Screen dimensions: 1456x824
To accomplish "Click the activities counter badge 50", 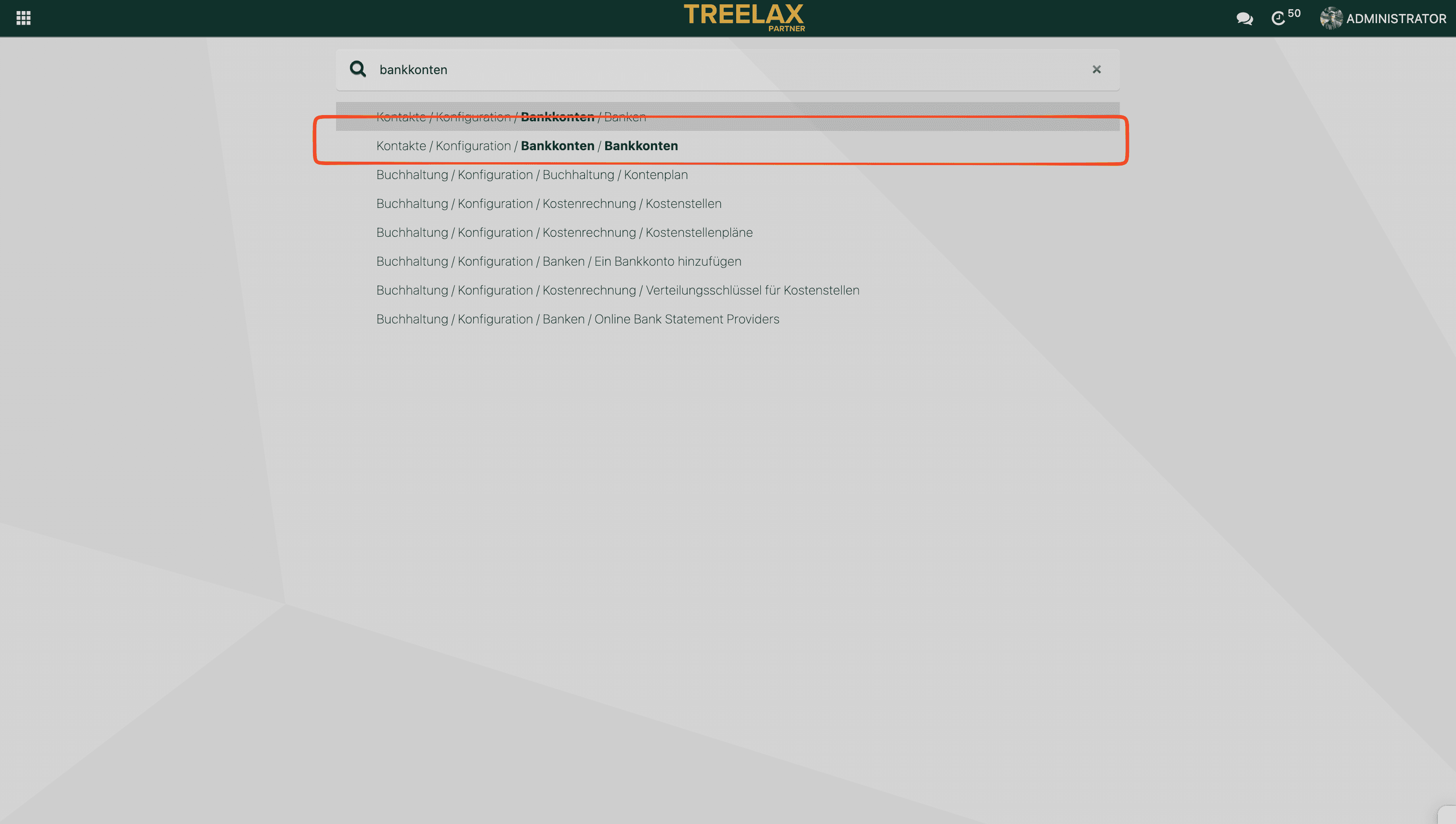I will click(1294, 13).
